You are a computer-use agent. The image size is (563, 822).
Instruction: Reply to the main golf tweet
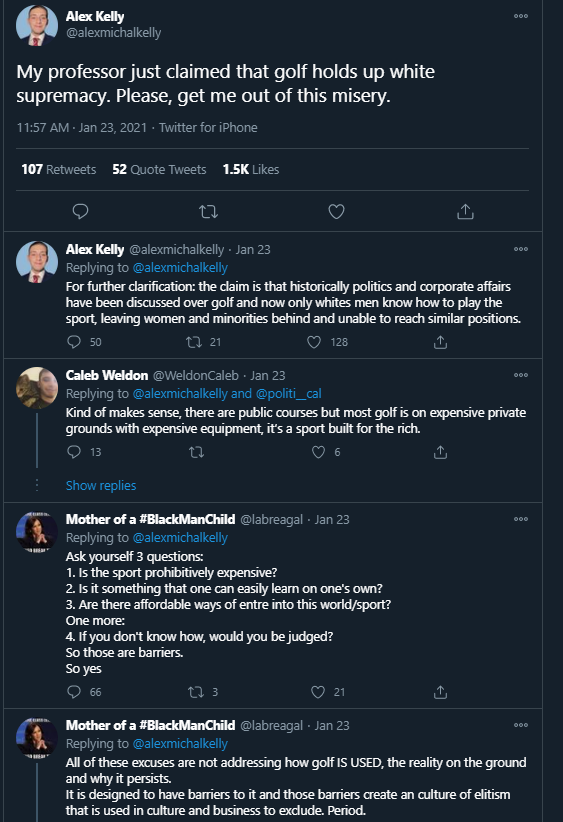pos(80,211)
